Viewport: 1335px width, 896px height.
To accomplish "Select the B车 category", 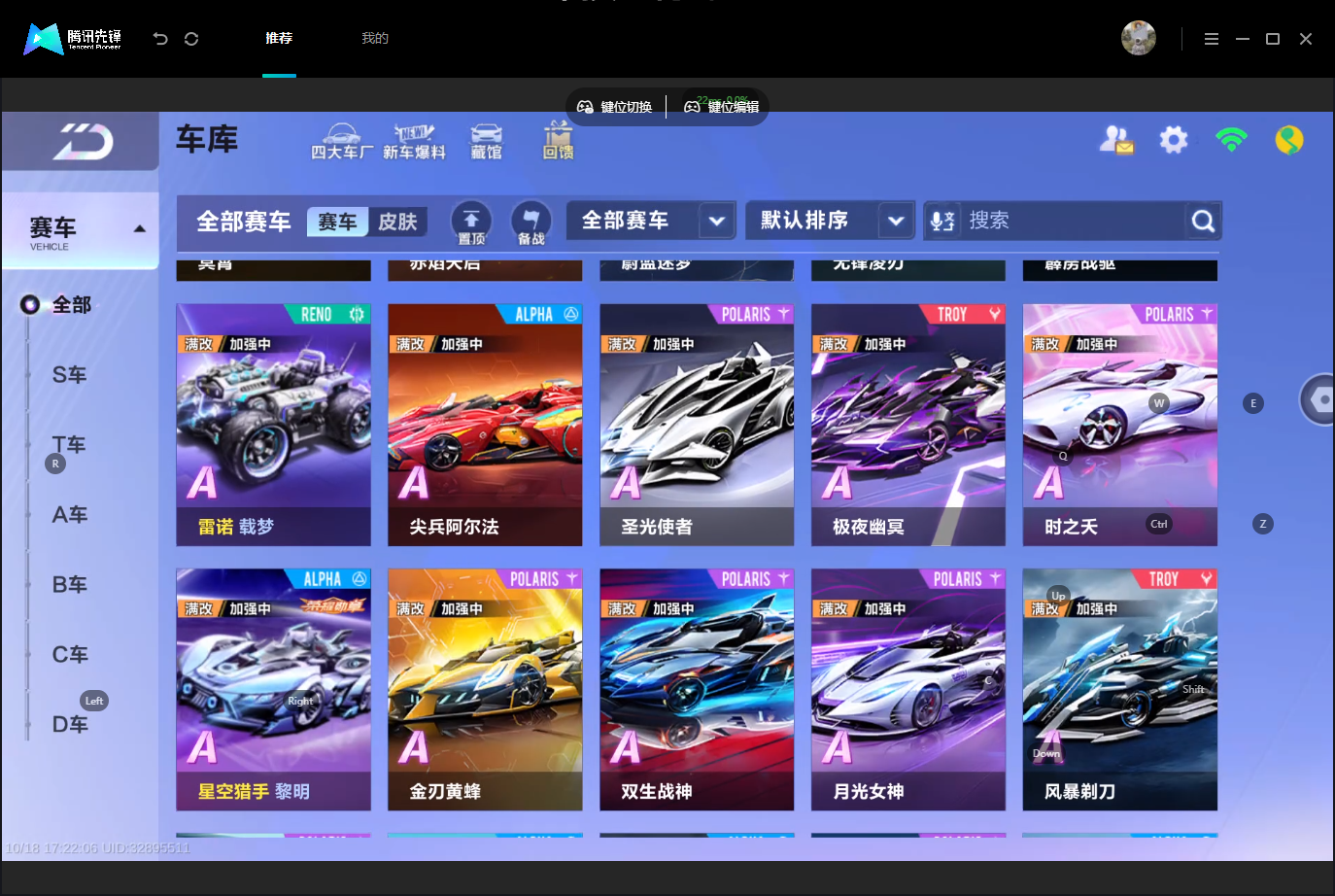I will [x=69, y=585].
